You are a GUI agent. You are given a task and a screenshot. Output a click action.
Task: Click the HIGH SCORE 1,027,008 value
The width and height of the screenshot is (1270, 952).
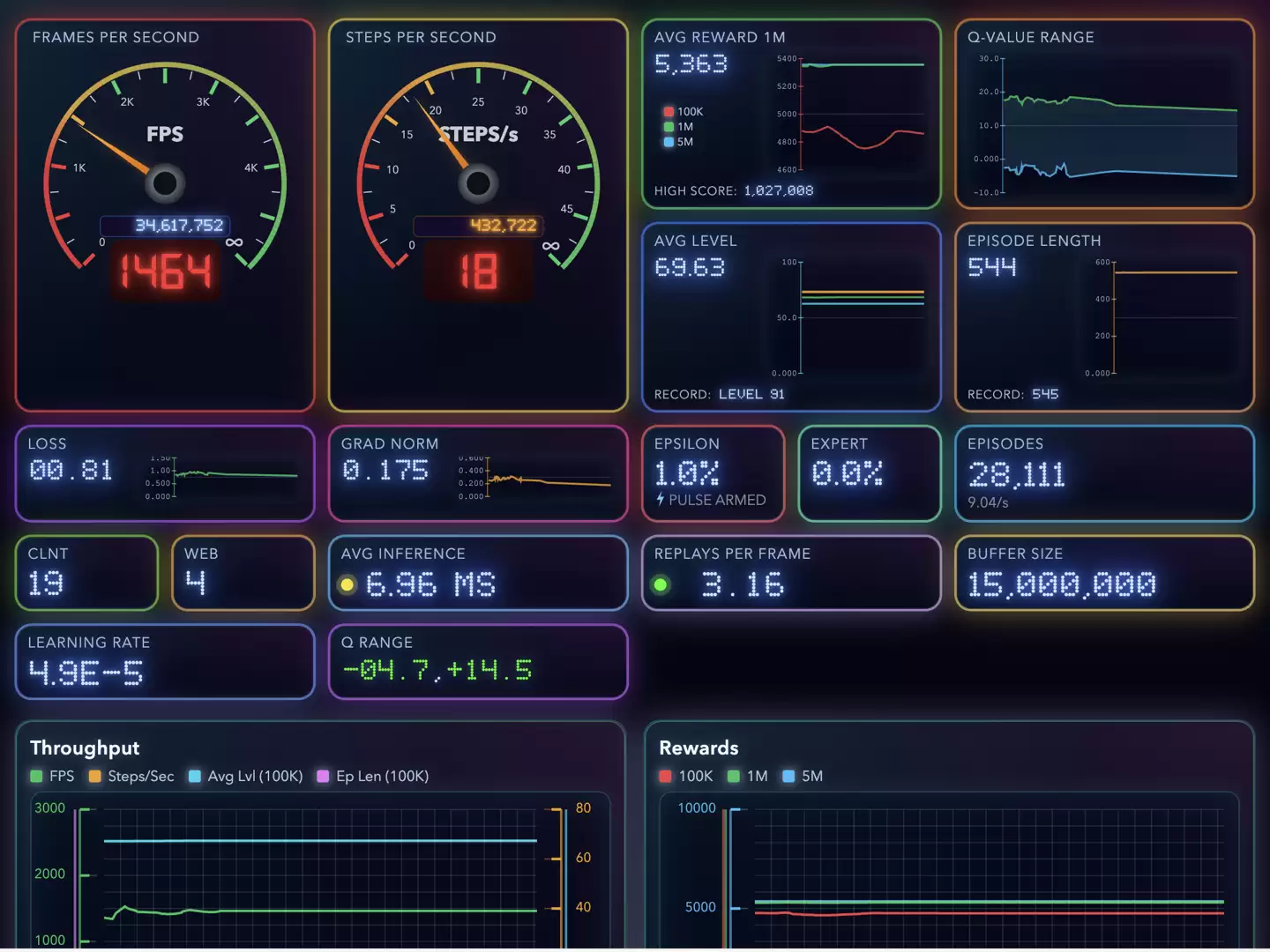tap(779, 190)
